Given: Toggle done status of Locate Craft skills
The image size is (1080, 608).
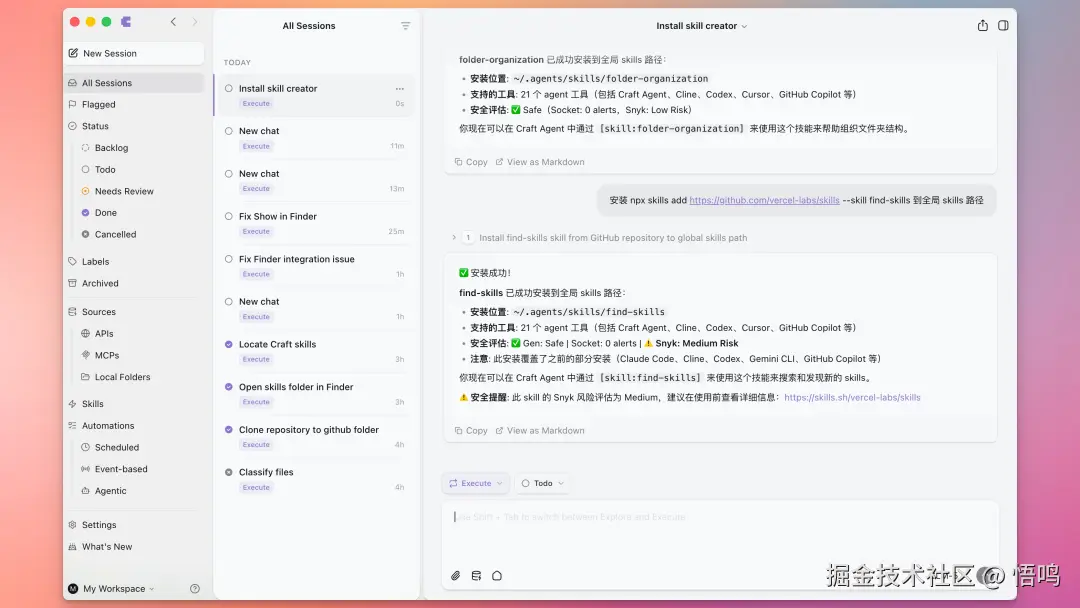Looking at the screenshot, I should pyautogui.click(x=229, y=344).
